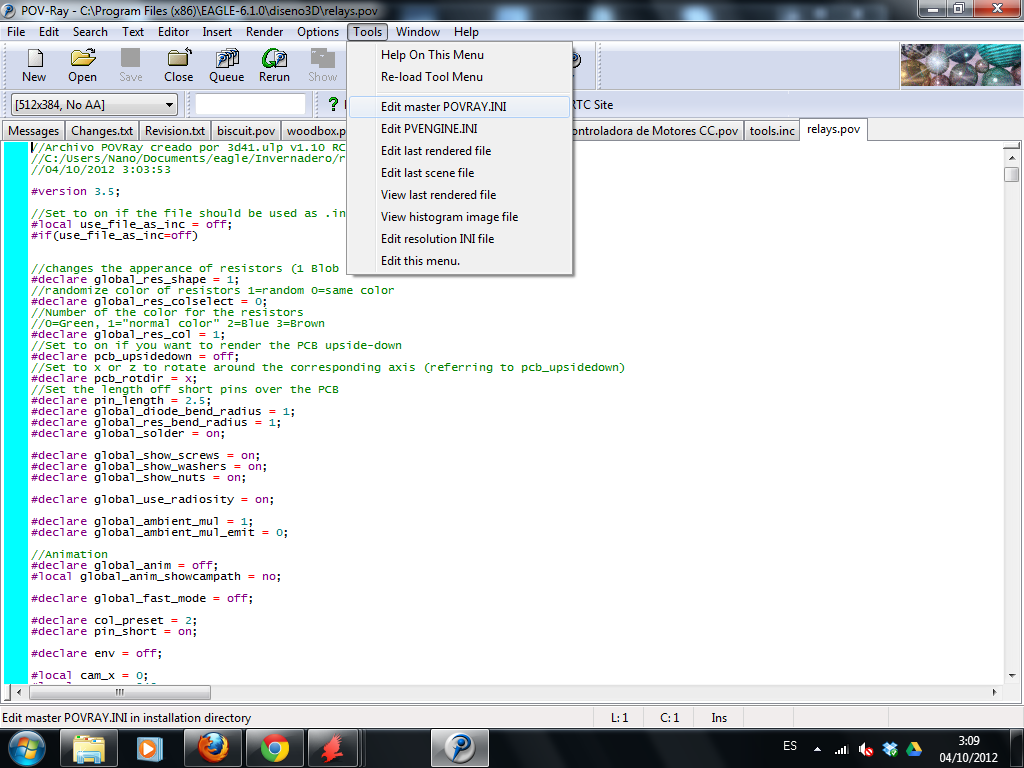Viewport: 1024px width, 768px height.
Task: Switch to the biscuit.pov tab
Action: click(246, 131)
